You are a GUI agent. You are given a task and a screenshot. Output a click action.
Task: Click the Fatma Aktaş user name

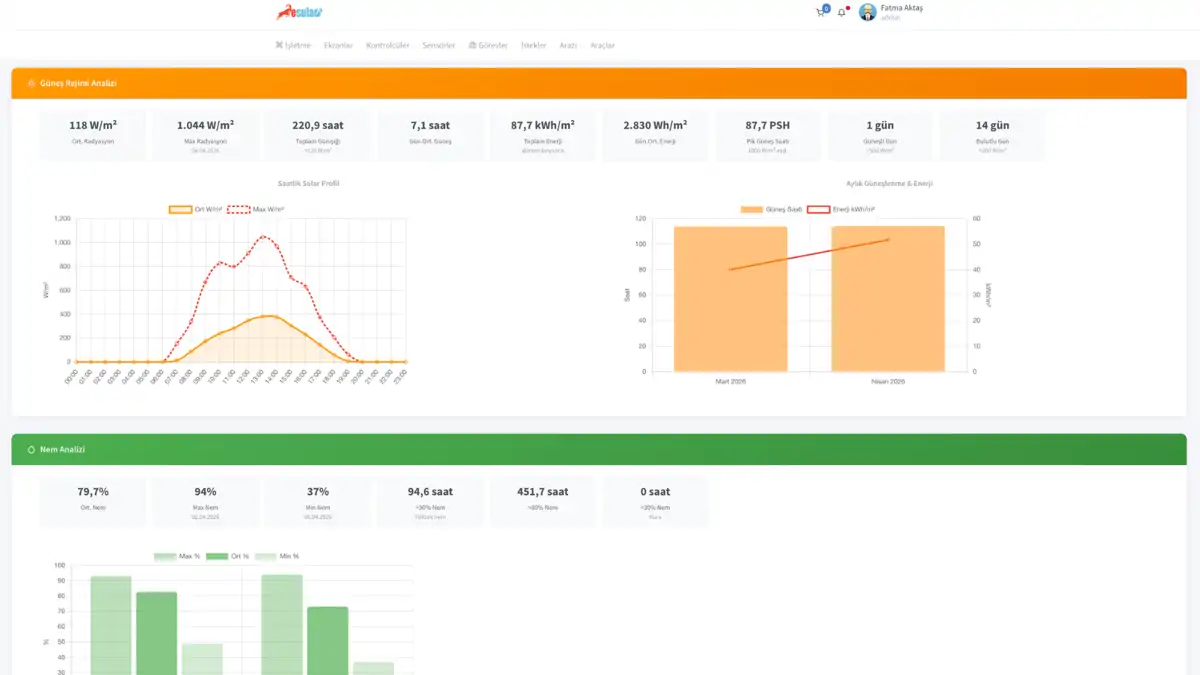click(902, 8)
